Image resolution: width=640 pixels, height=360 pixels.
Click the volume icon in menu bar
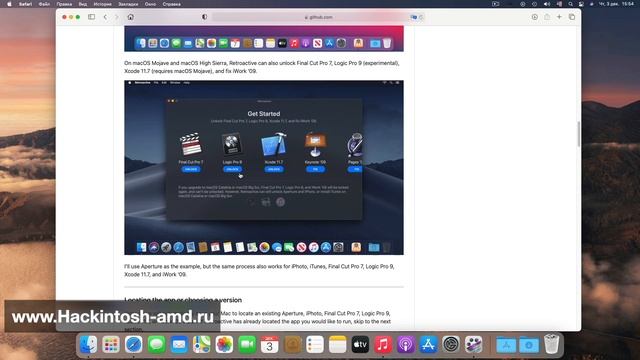click(x=547, y=4)
